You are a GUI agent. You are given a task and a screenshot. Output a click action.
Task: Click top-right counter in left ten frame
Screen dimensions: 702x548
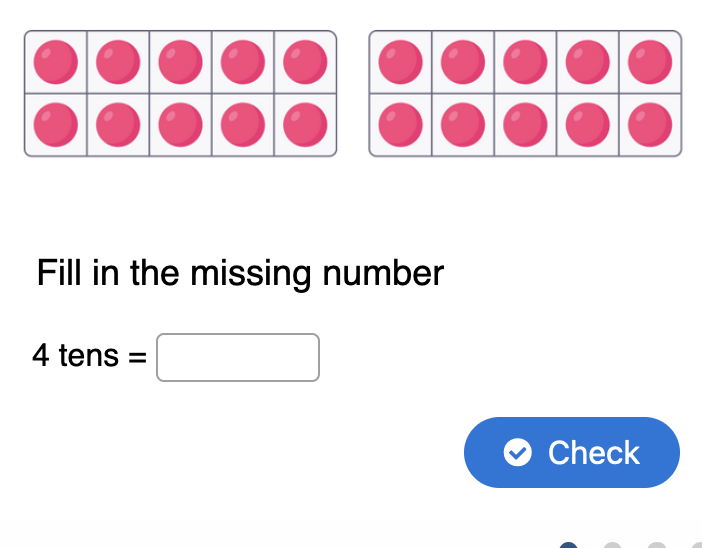305,62
